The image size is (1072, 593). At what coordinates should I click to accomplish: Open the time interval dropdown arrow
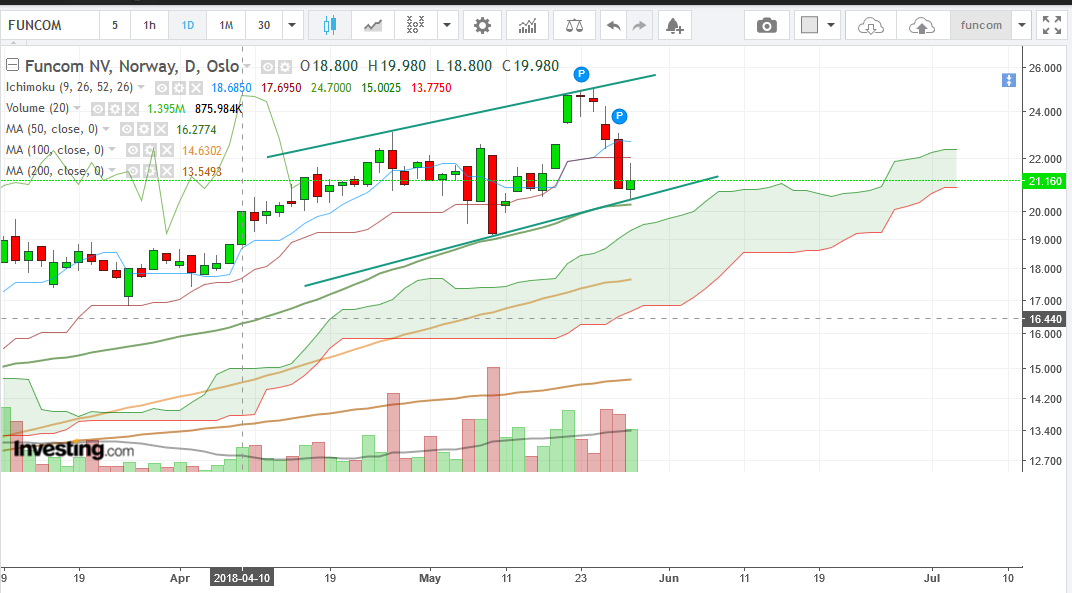[292, 25]
